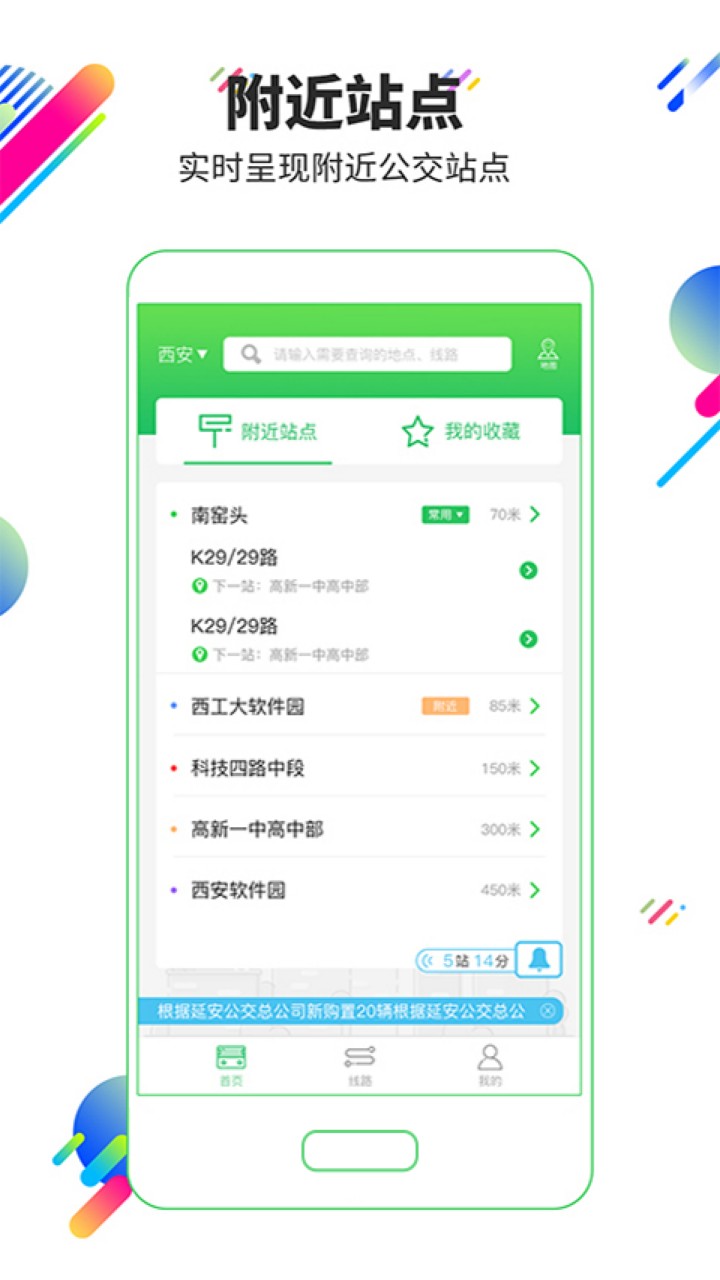The width and height of the screenshot is (720, 1280).
Task: Expand 科技四路中段 station chevron
Action: (535, 768)
